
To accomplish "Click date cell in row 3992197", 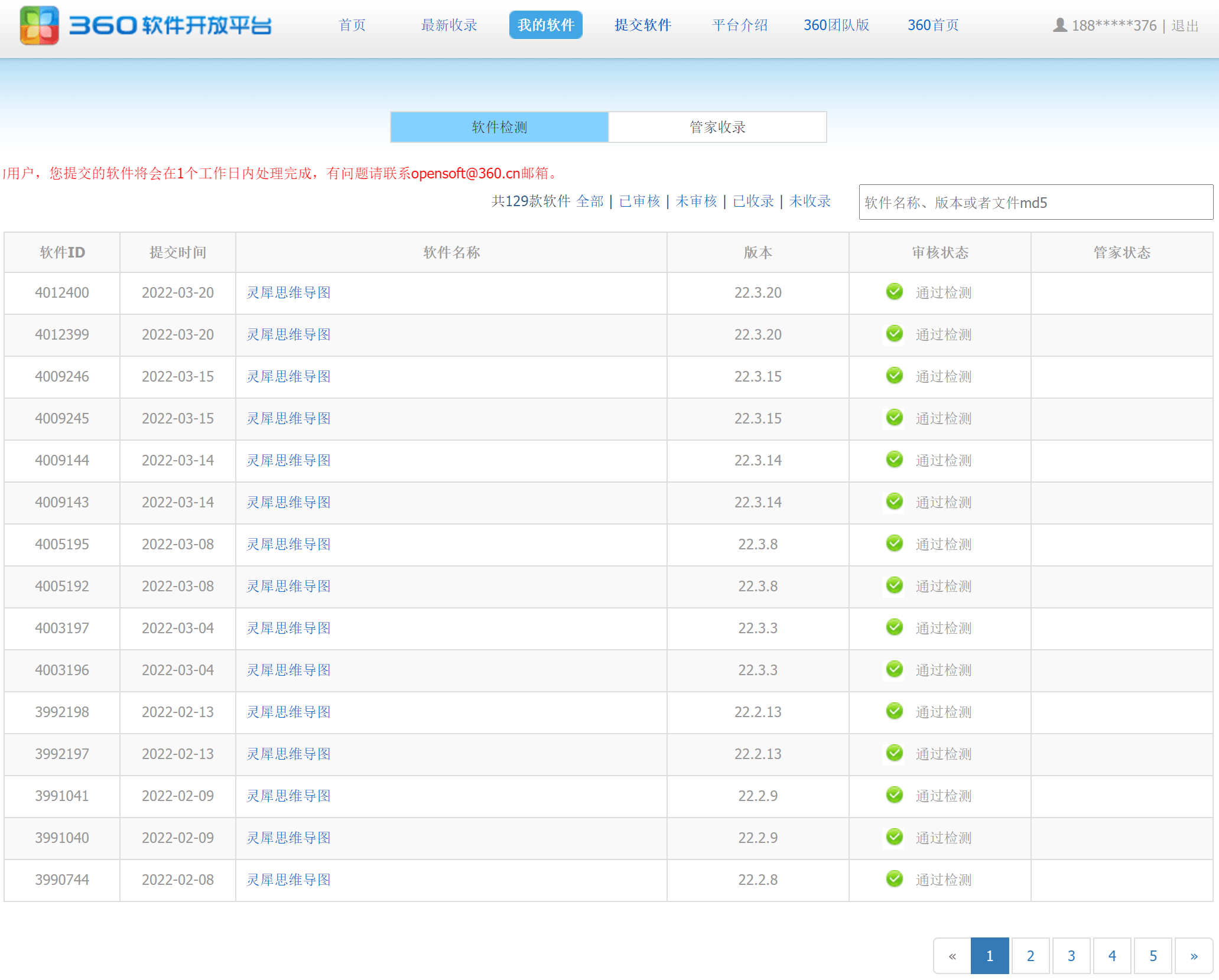I will [x=178, y=754].
